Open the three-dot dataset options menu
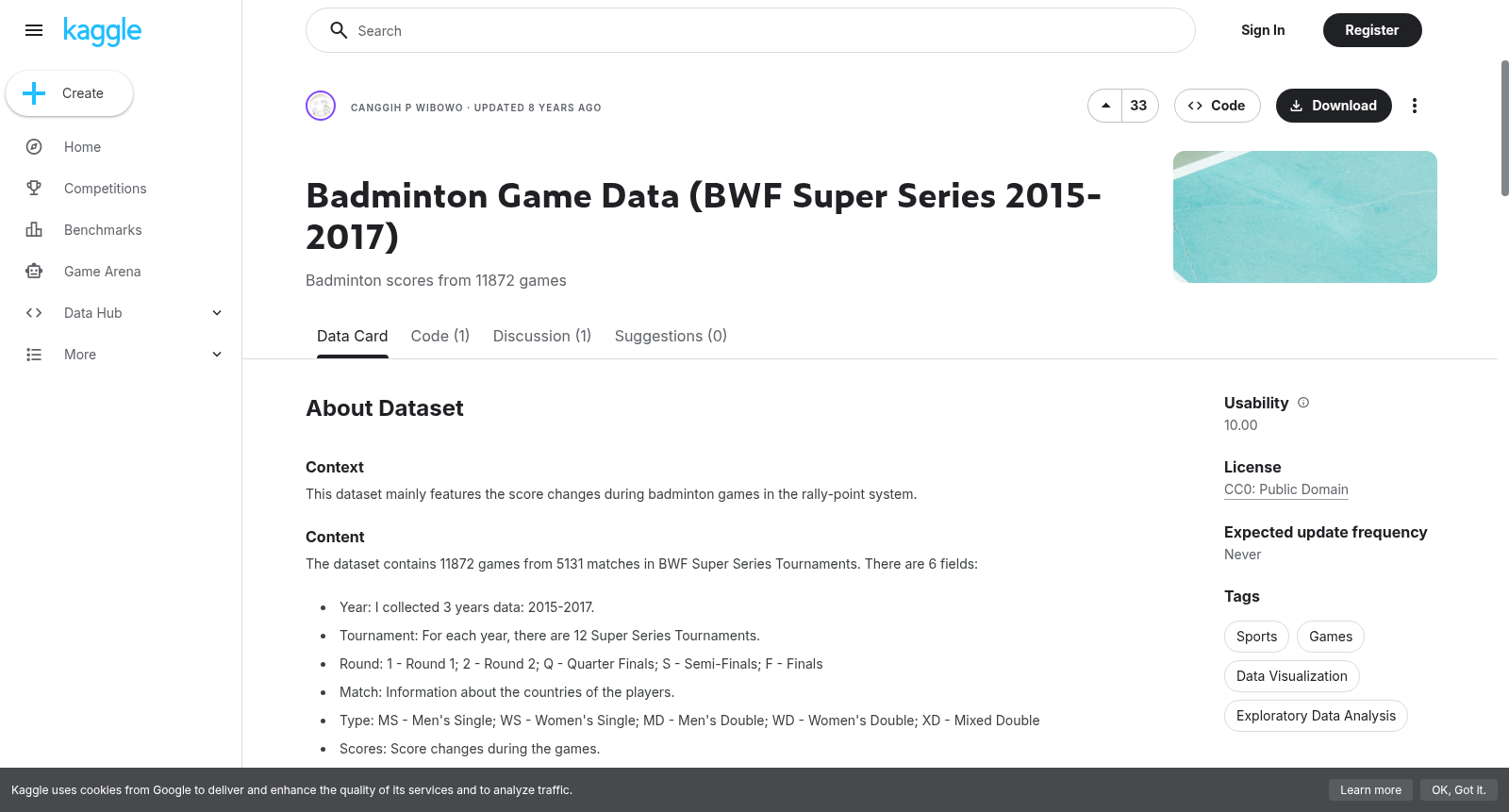1509x812 pixels. click(x=1414, y=106)
